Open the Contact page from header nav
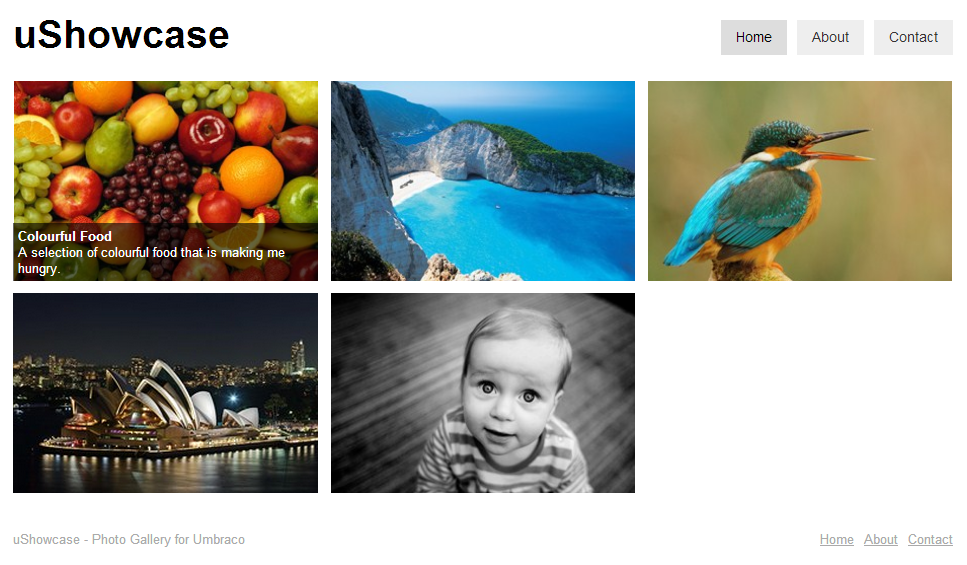Screen dimensions: 967x565 (x=913, y=38)
